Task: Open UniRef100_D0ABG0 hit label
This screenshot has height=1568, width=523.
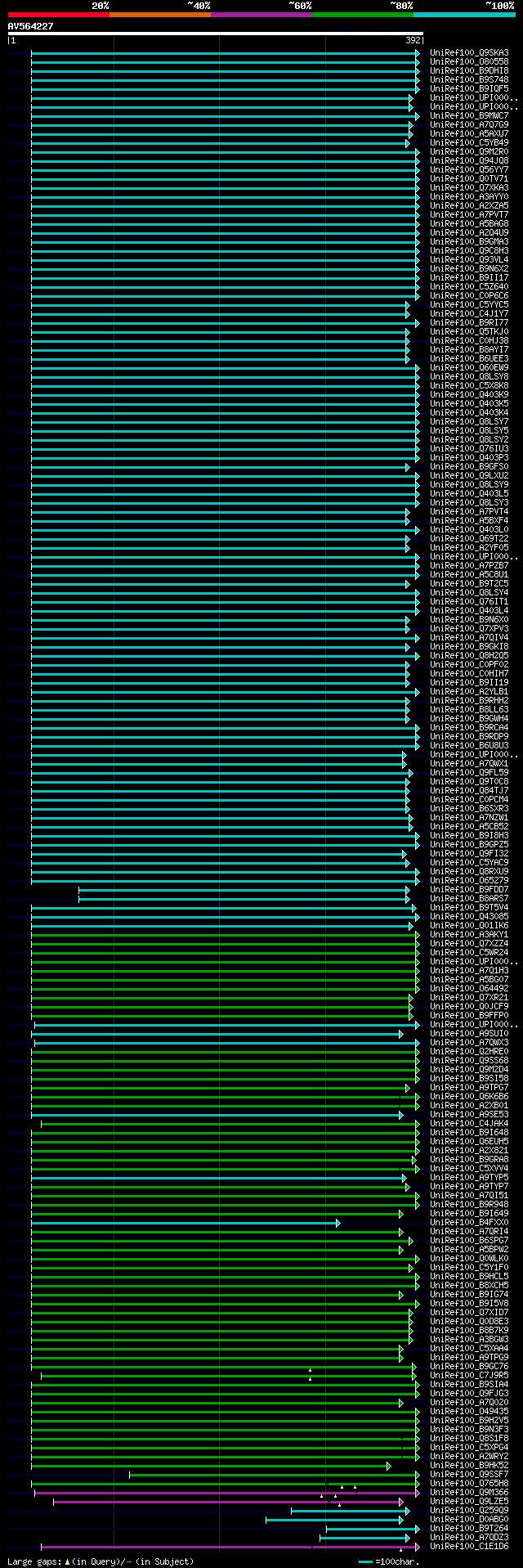Action: [469, 1519]
